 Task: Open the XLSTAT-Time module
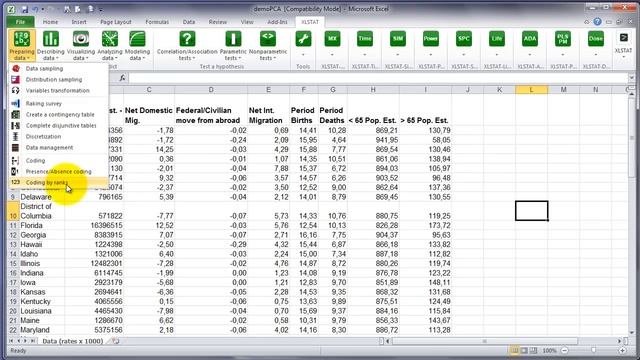[x=364, y=44]
